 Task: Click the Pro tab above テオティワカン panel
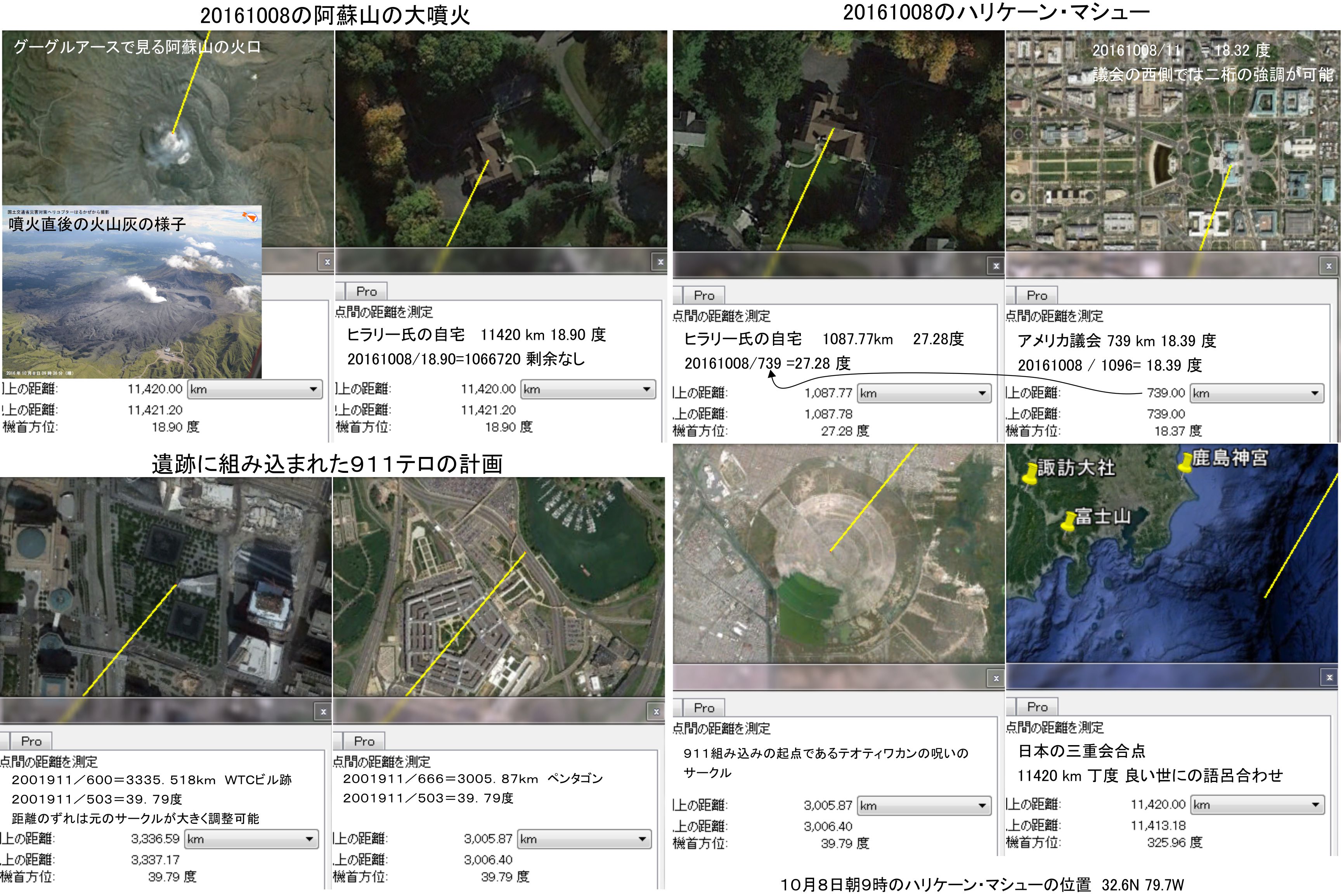(703, 707)
